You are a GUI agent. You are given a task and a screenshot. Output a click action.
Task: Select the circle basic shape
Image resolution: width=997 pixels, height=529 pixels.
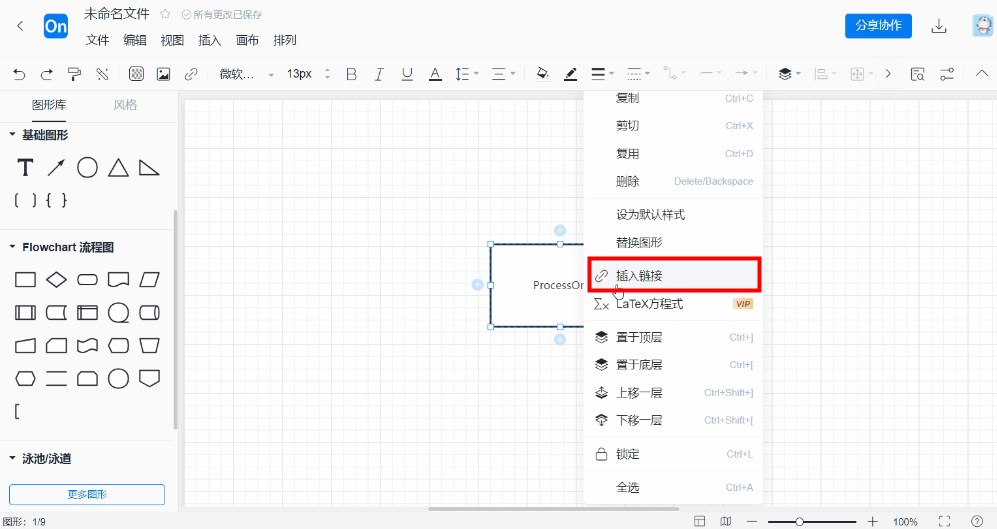[87, 168]
